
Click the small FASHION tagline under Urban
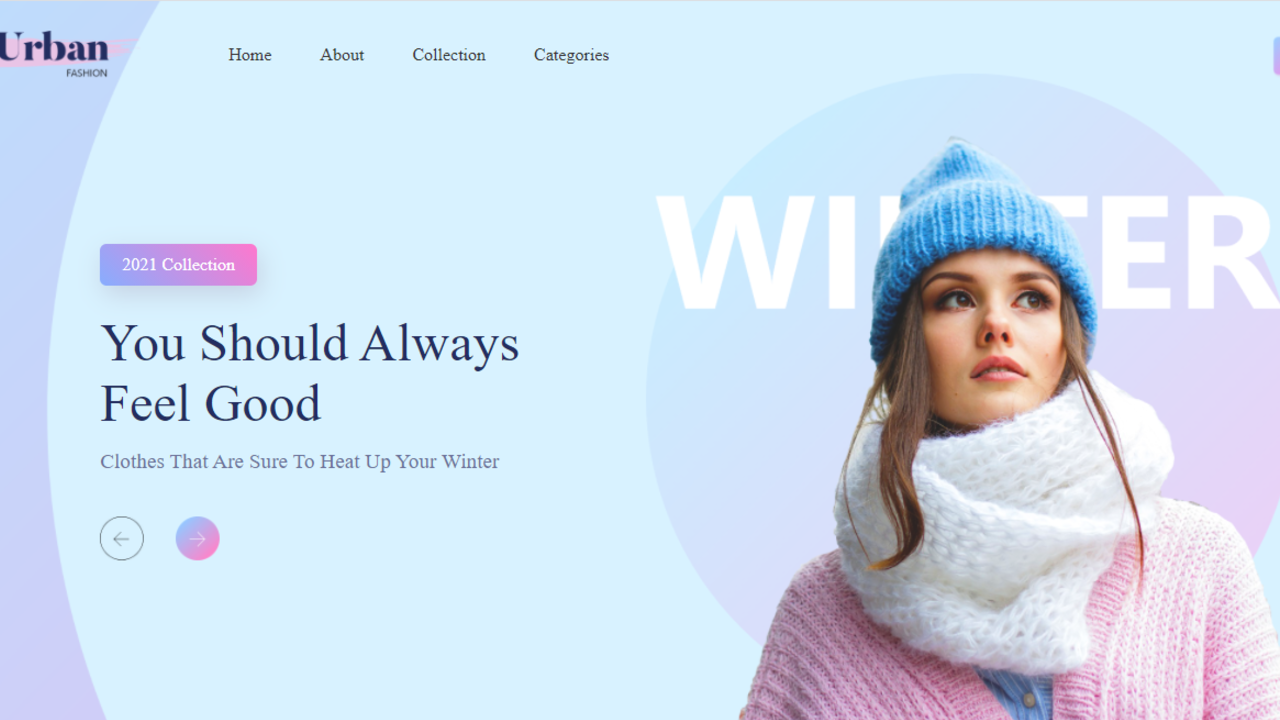87,73
